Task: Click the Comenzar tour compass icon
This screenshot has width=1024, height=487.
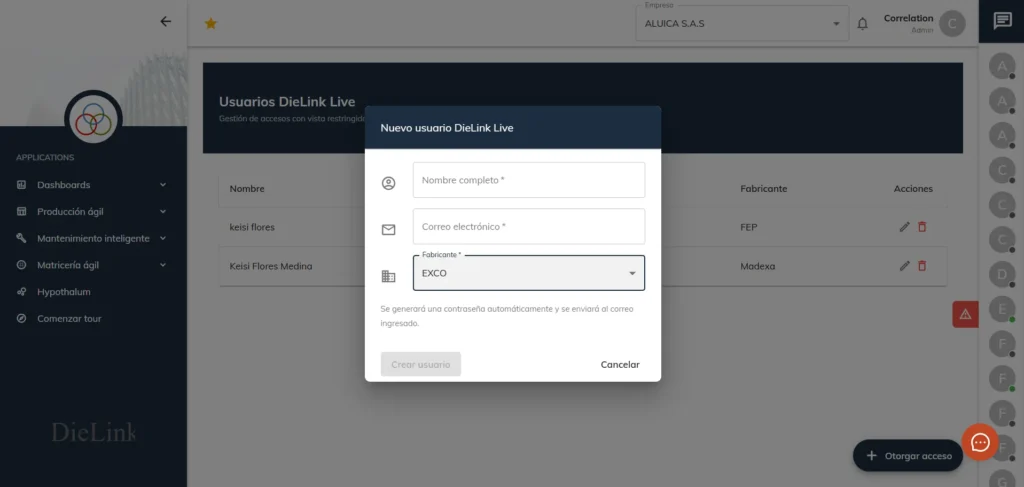Action: [x=22, y=319]
